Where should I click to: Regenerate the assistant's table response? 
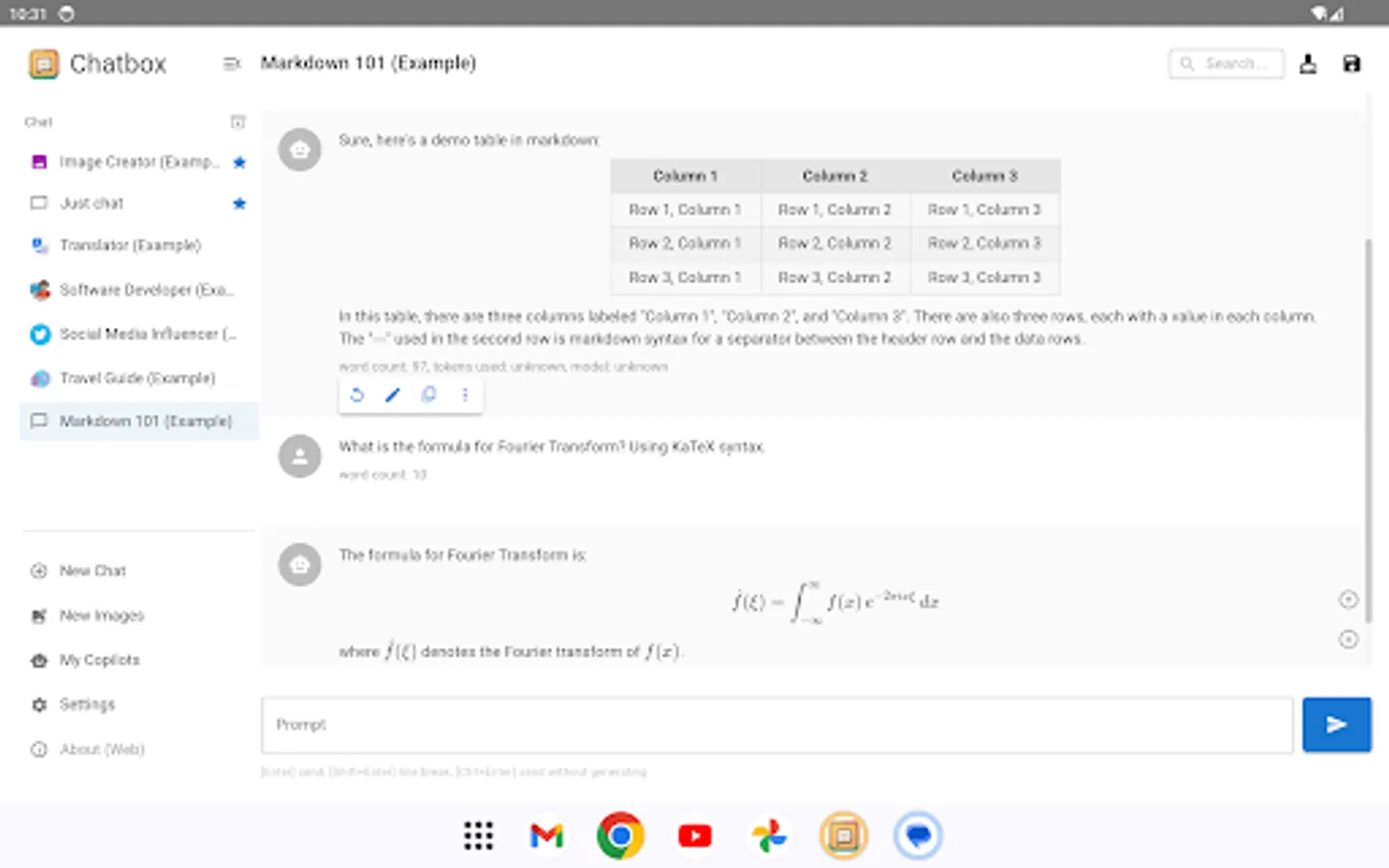tap(356, 394)
